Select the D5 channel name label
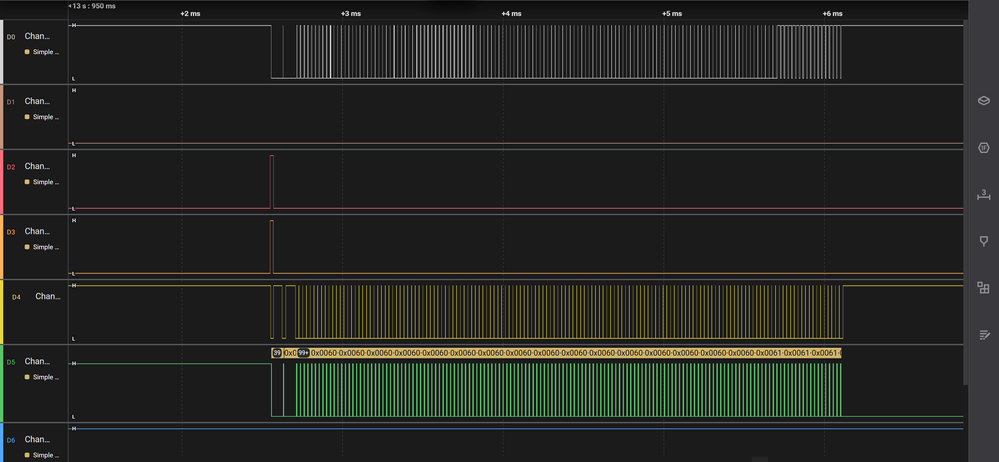The image size is (999, 462). (x=37, y=361)
